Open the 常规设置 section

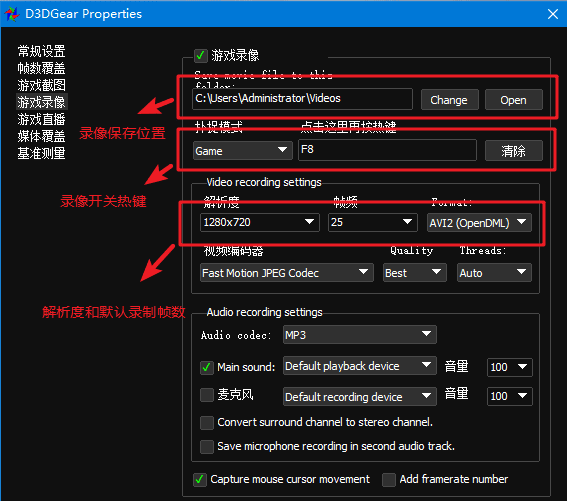point(42,51)
